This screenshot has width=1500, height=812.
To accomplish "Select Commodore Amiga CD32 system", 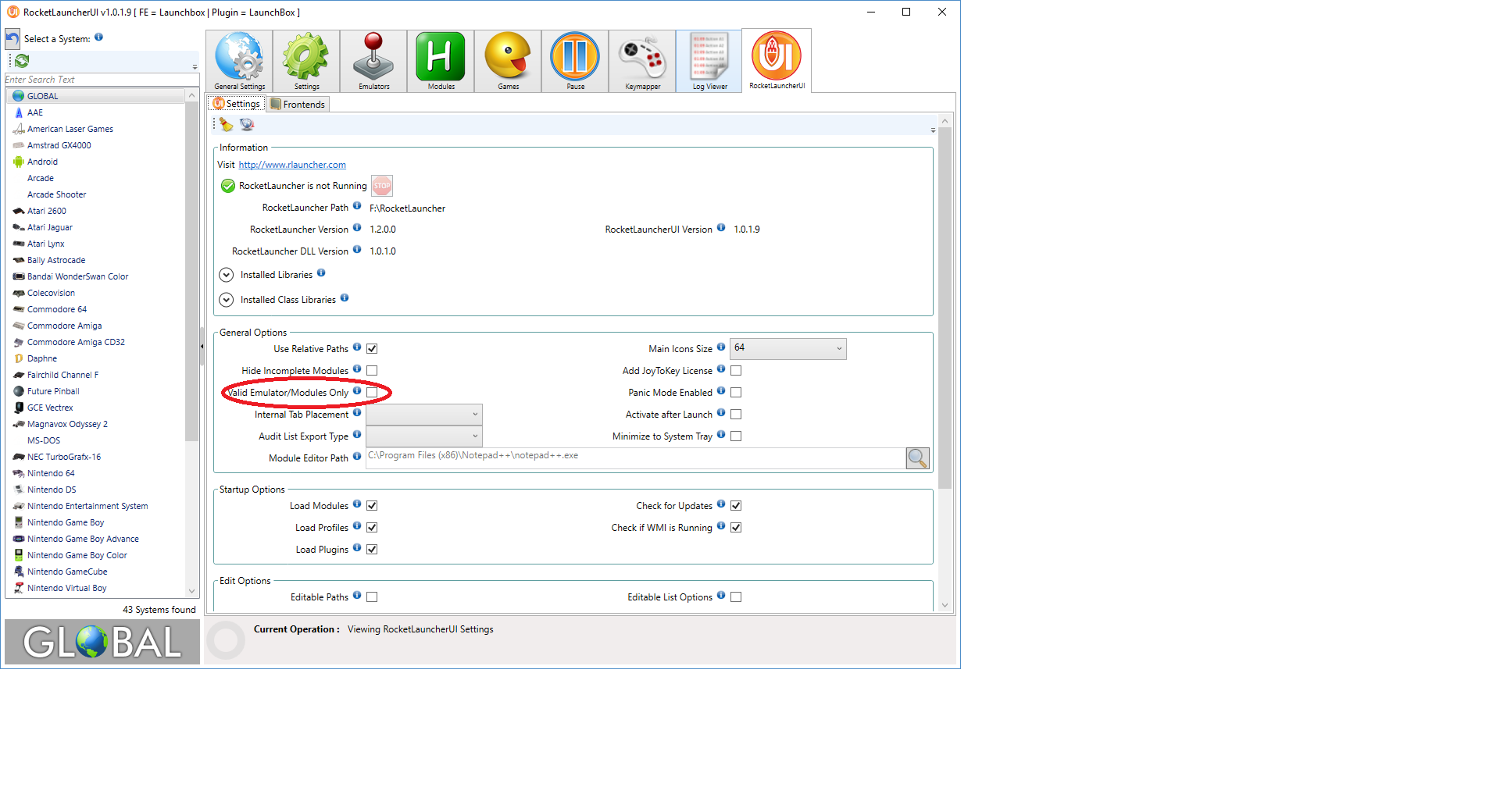I will tap(95, 342).
